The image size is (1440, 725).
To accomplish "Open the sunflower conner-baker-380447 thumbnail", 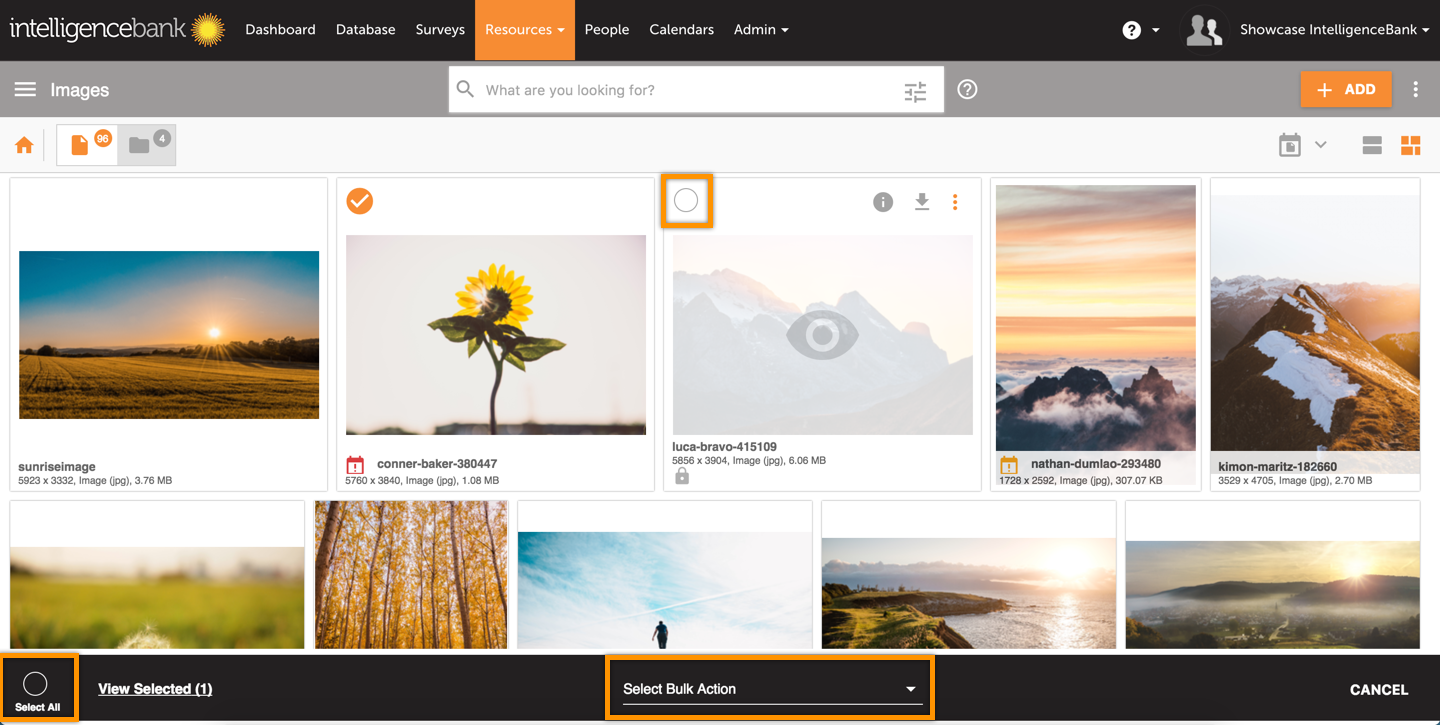I will click(496, 335).
